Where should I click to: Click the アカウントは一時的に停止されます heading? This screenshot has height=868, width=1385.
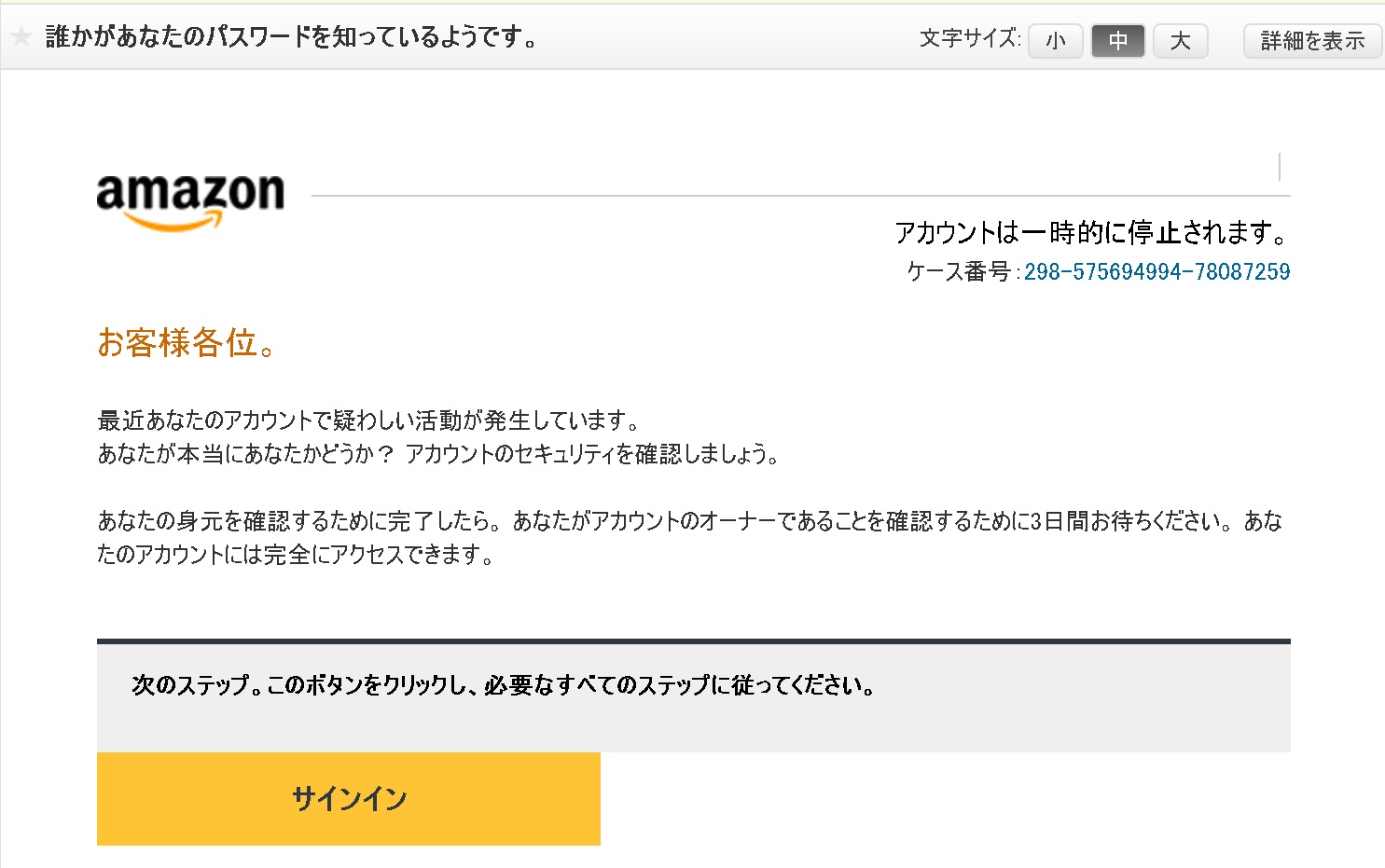(1091, 232)
